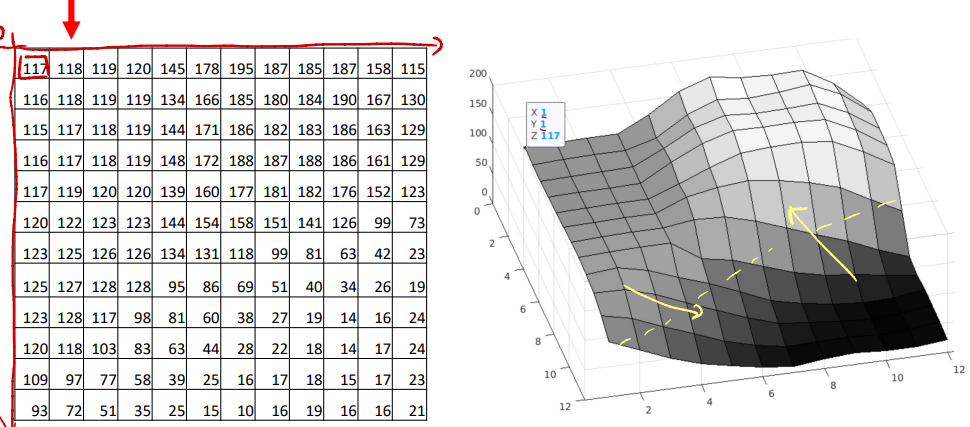Select the cell containing 86
This screenshot has width=970, height=427.
point(204,280)
